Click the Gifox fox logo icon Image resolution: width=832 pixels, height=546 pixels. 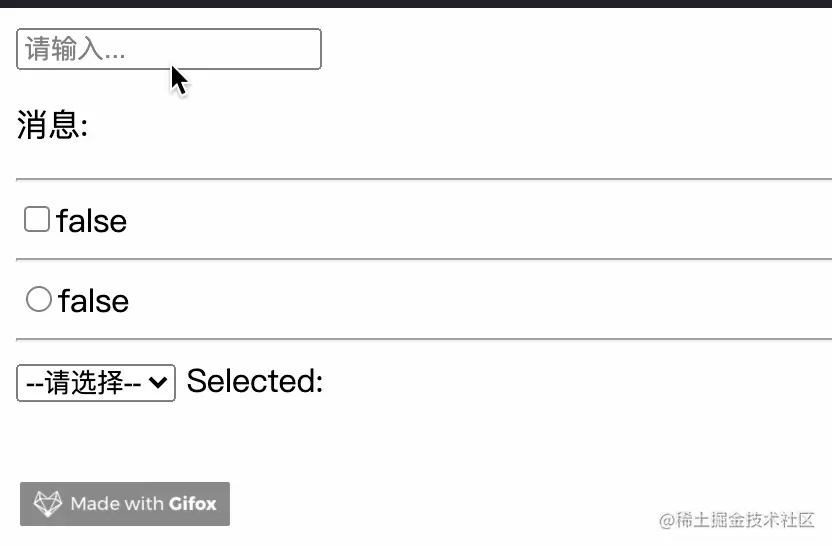47,504
